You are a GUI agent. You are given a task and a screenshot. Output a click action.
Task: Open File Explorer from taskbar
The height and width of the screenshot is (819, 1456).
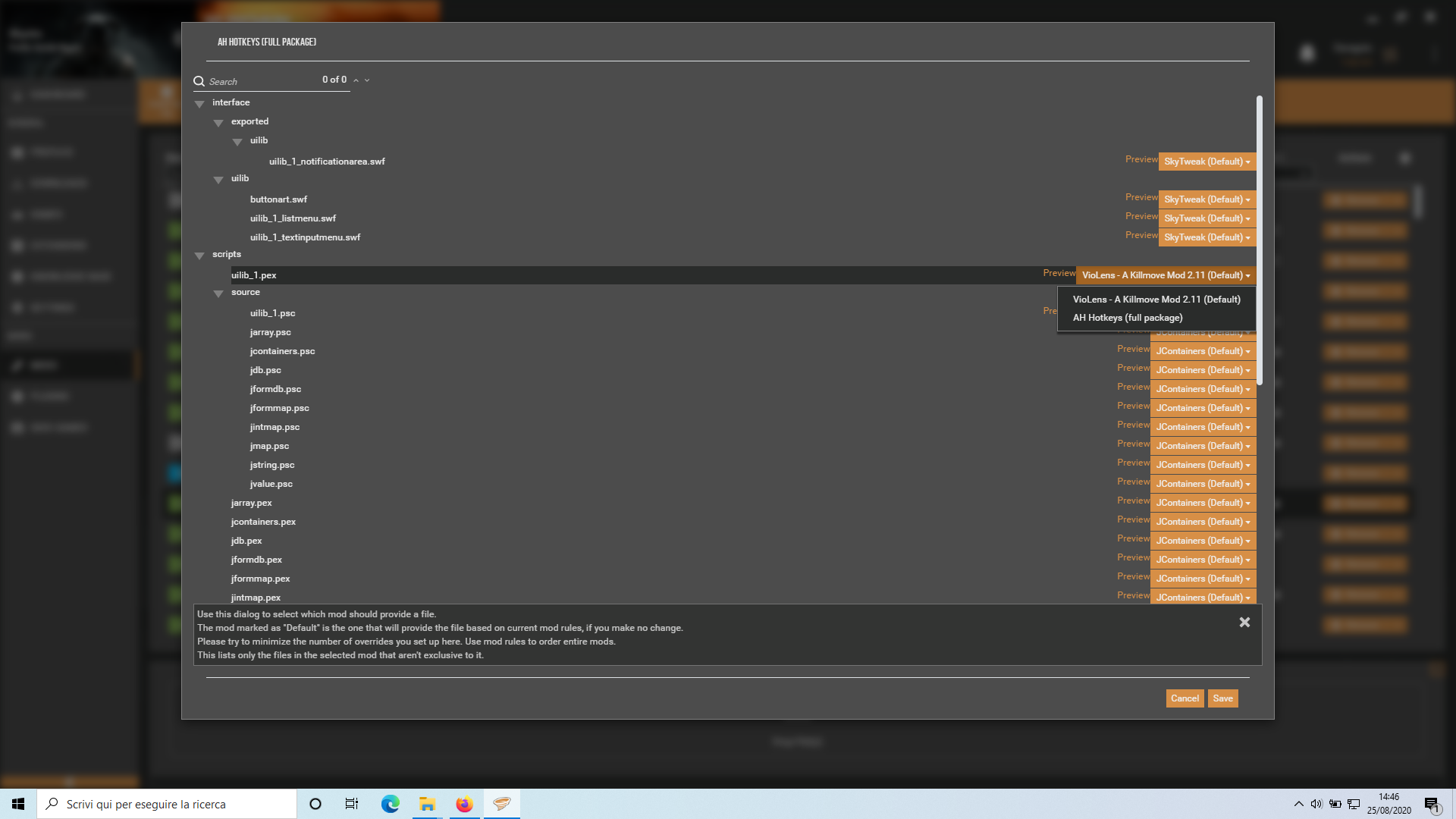coord(427,804)
